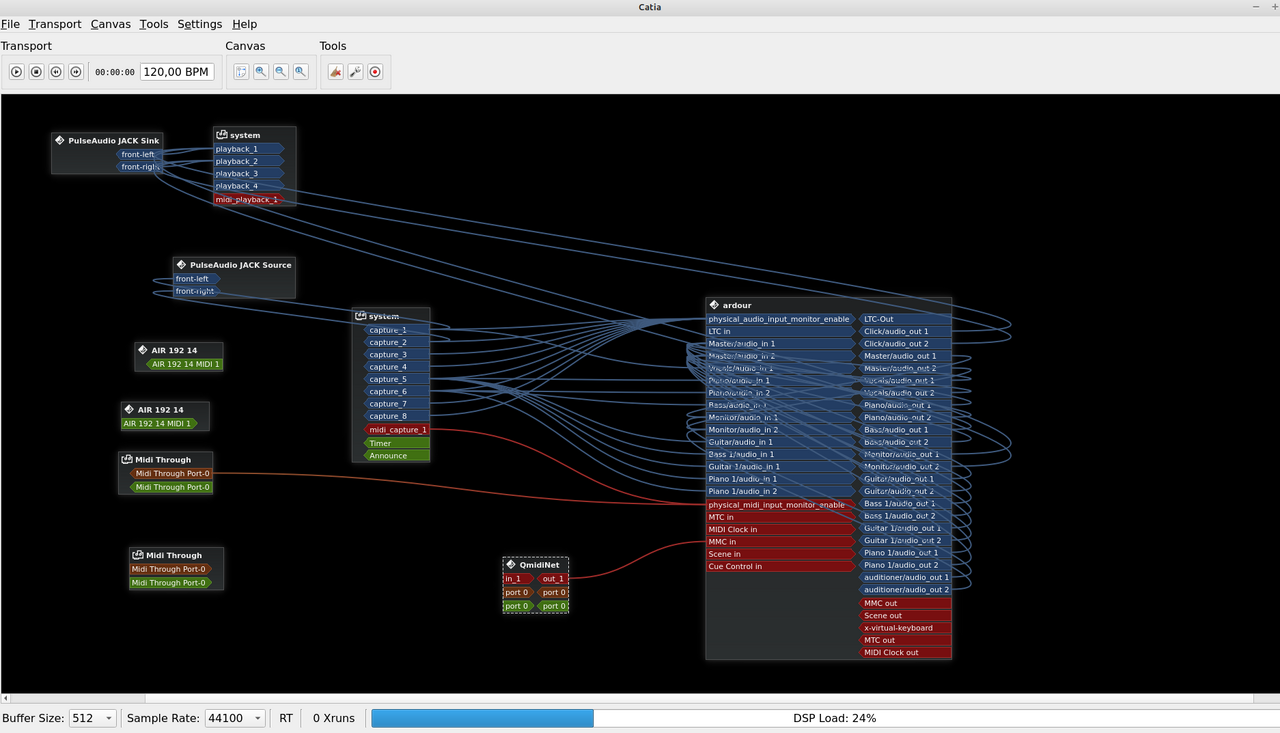Open JACK configuration wrench tool
The image size is (1280, 733).
355,72
